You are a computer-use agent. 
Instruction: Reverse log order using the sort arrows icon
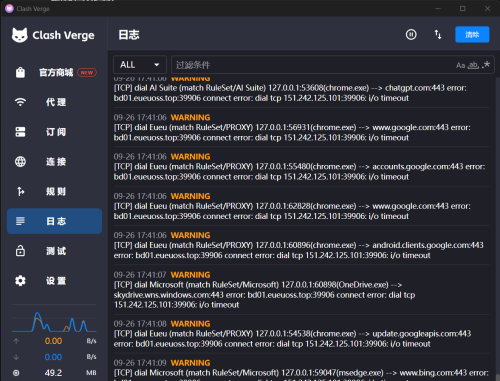[438, 34]
